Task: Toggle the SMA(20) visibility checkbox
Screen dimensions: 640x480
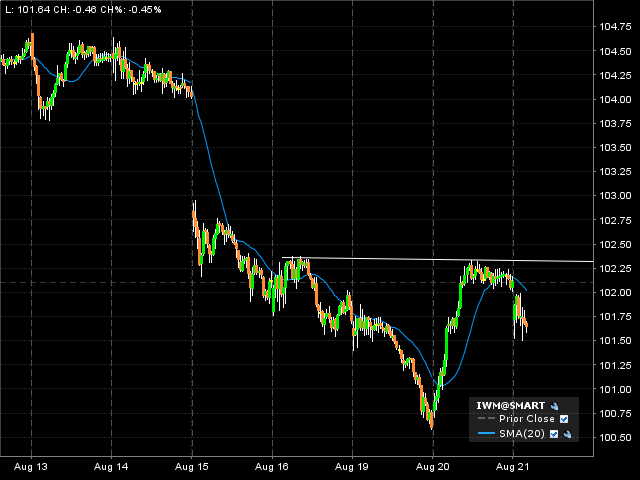Action: (x=554, y=434)
